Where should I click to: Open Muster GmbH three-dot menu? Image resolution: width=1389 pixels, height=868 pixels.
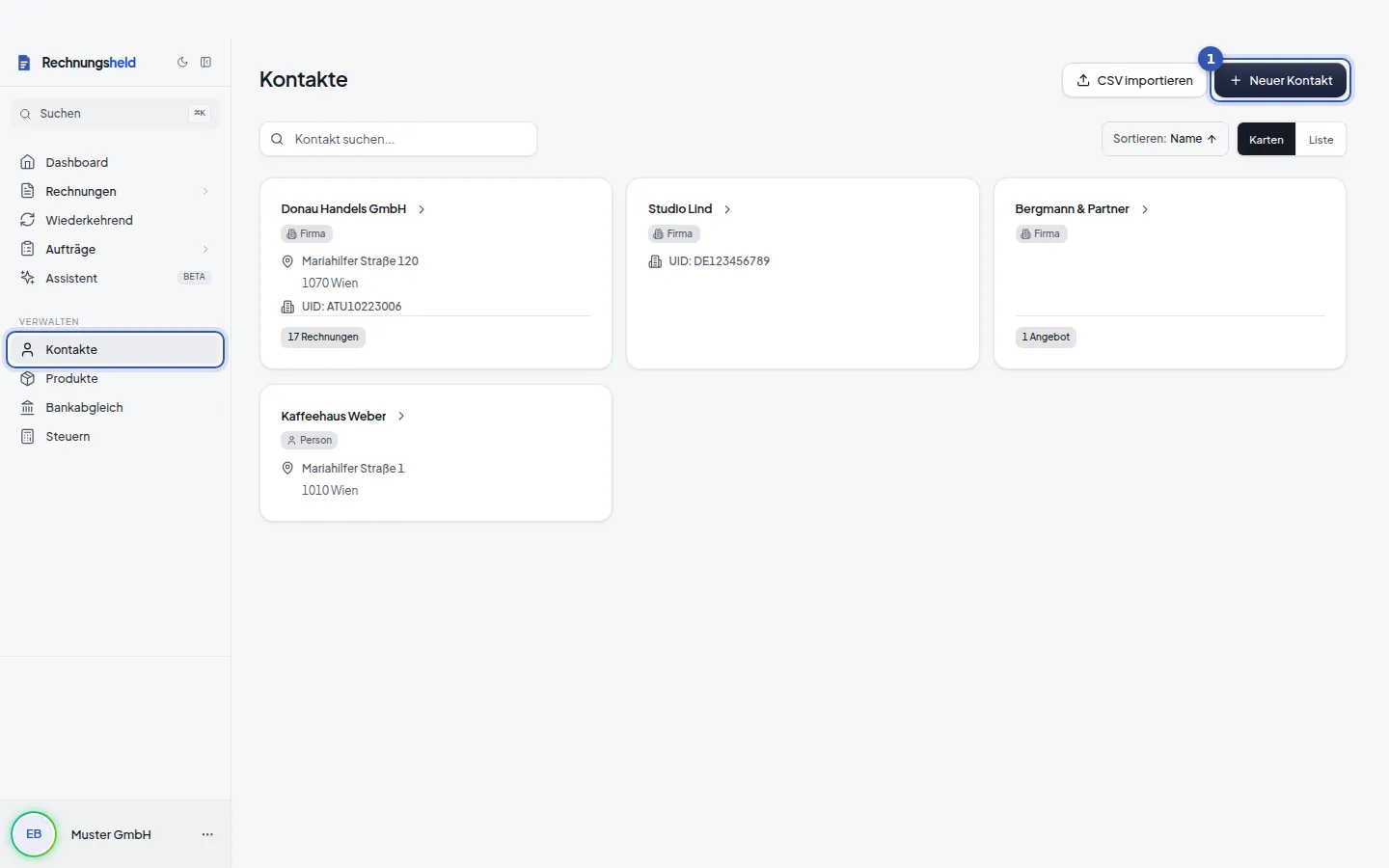(x=207, y=834)
